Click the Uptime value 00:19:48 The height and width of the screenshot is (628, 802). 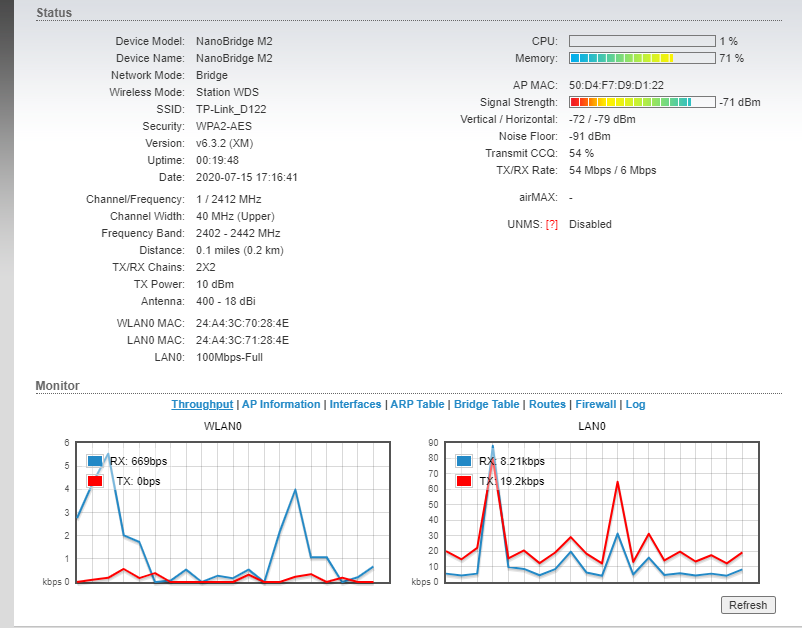pos(217,160)
